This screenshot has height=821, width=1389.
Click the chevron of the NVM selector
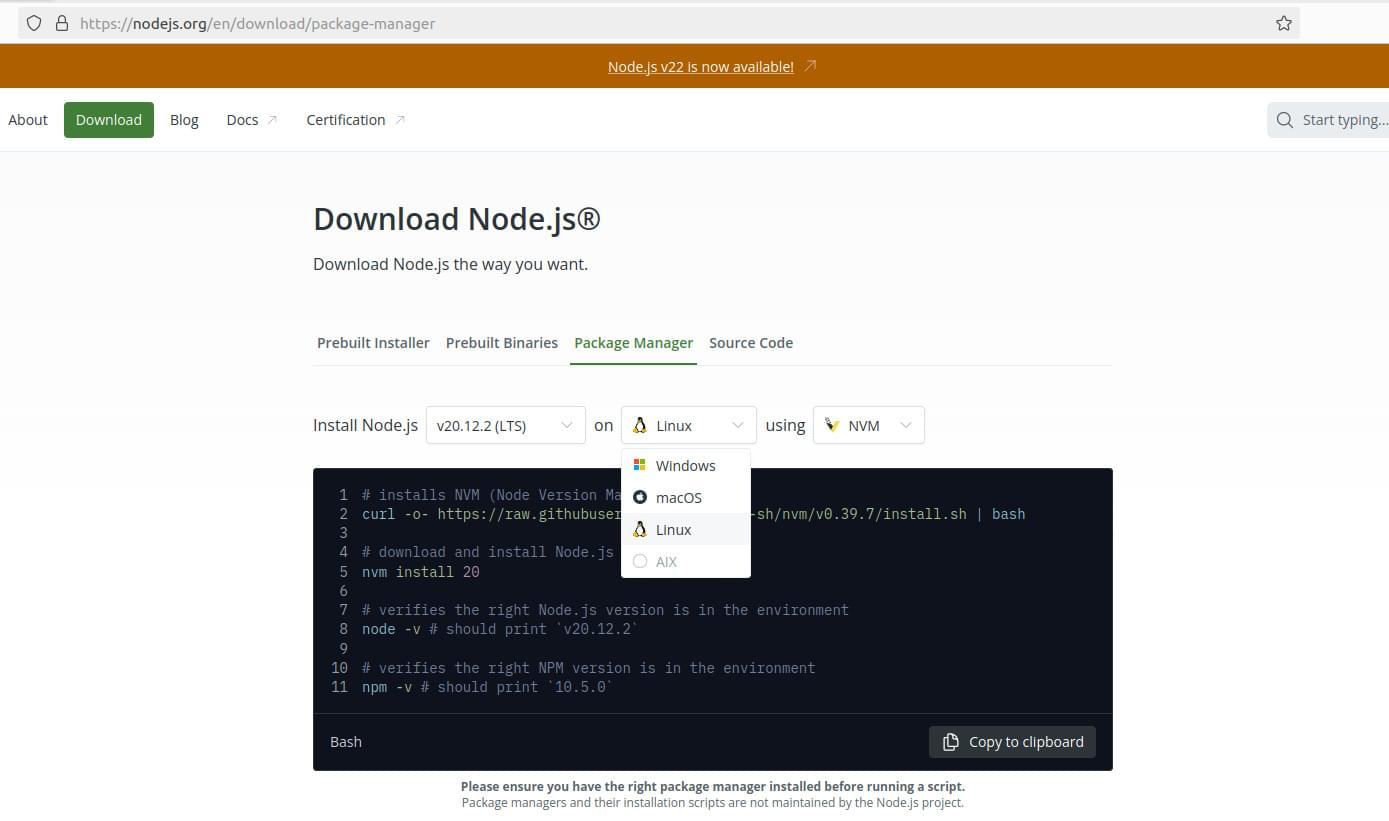click(x=906, y=425)
